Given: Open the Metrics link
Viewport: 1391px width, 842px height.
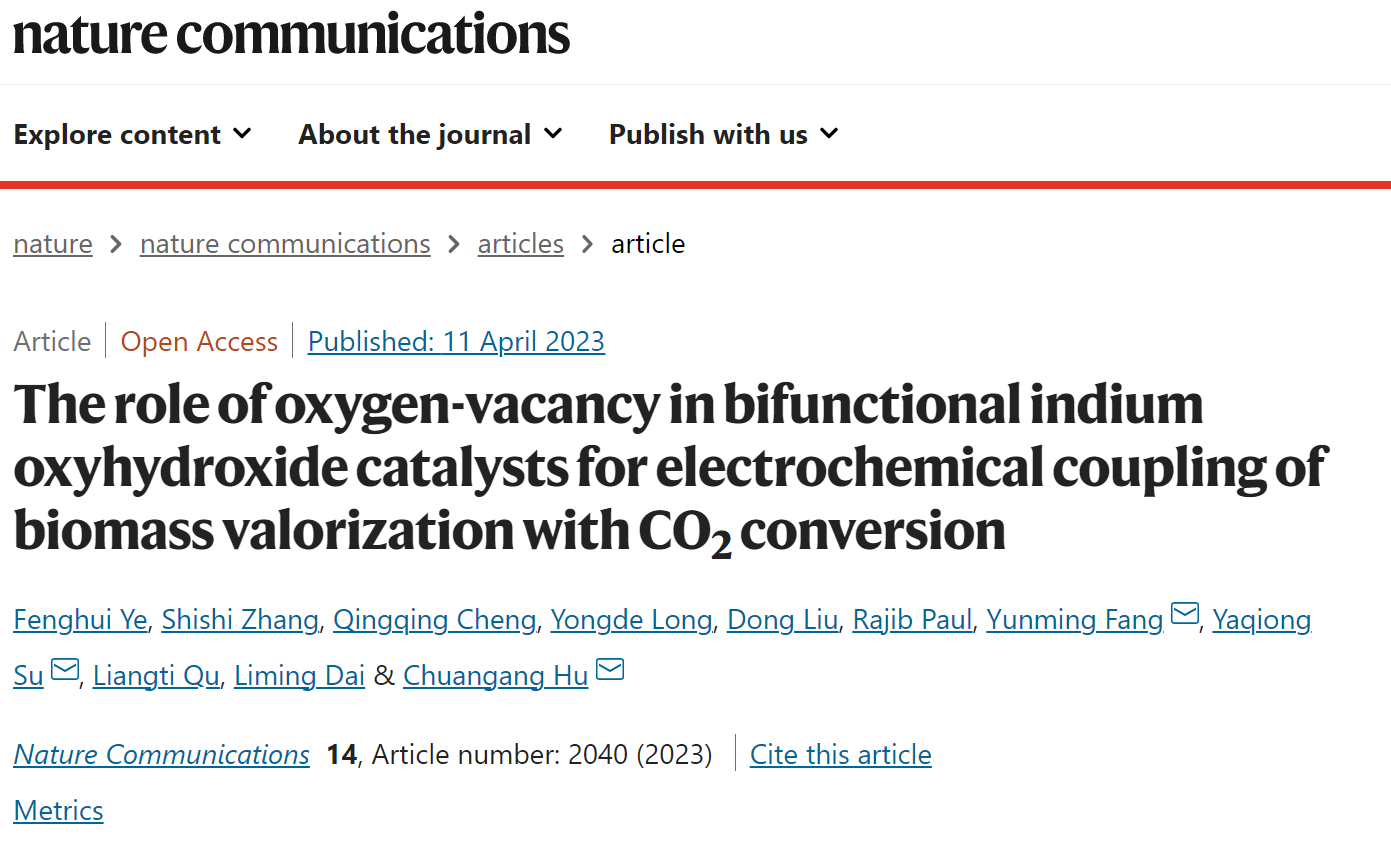Looking at the screenshot, I should pos(59,810).
